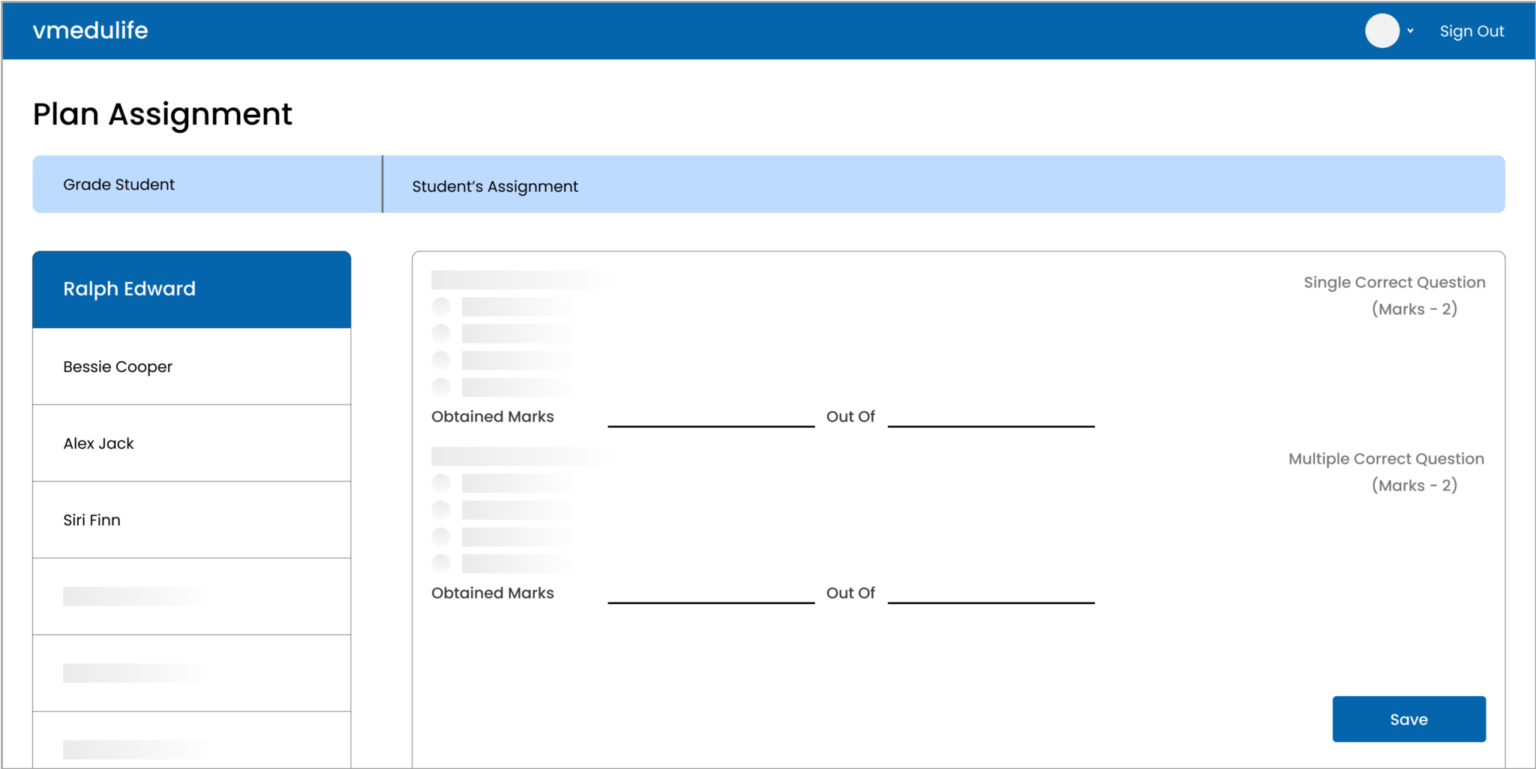Select student Ralph Edward
The image size is (1536, 769).
[x=192, y=289]
